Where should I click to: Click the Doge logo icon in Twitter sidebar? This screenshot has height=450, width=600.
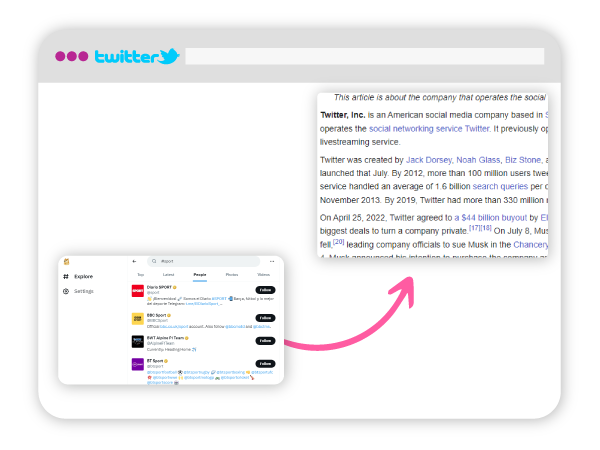(x=67, y=262)
